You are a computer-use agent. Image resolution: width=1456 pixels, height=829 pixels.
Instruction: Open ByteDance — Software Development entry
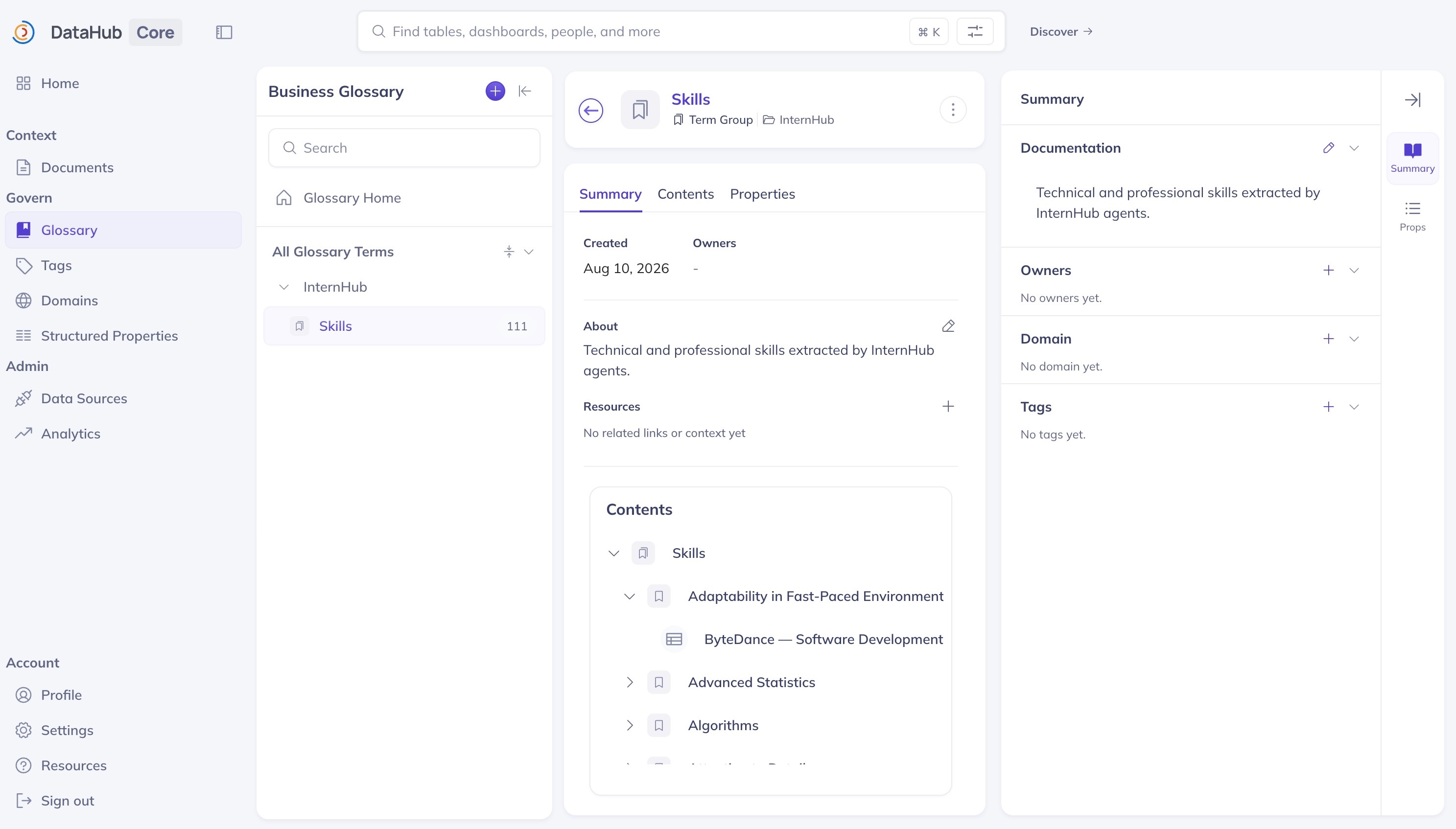[823, 640]
